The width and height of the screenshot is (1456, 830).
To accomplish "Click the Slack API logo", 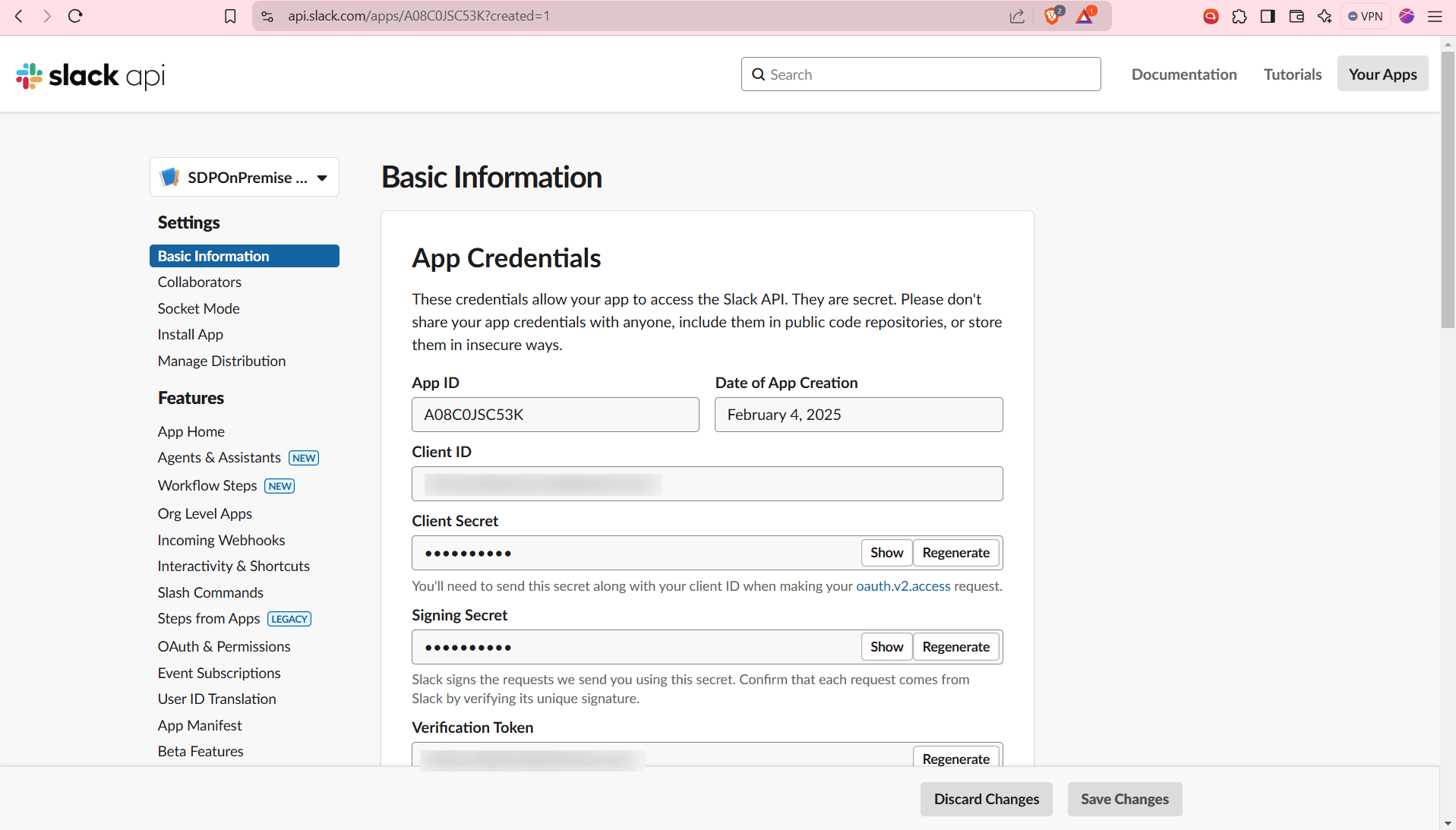I will pos(90,75).
